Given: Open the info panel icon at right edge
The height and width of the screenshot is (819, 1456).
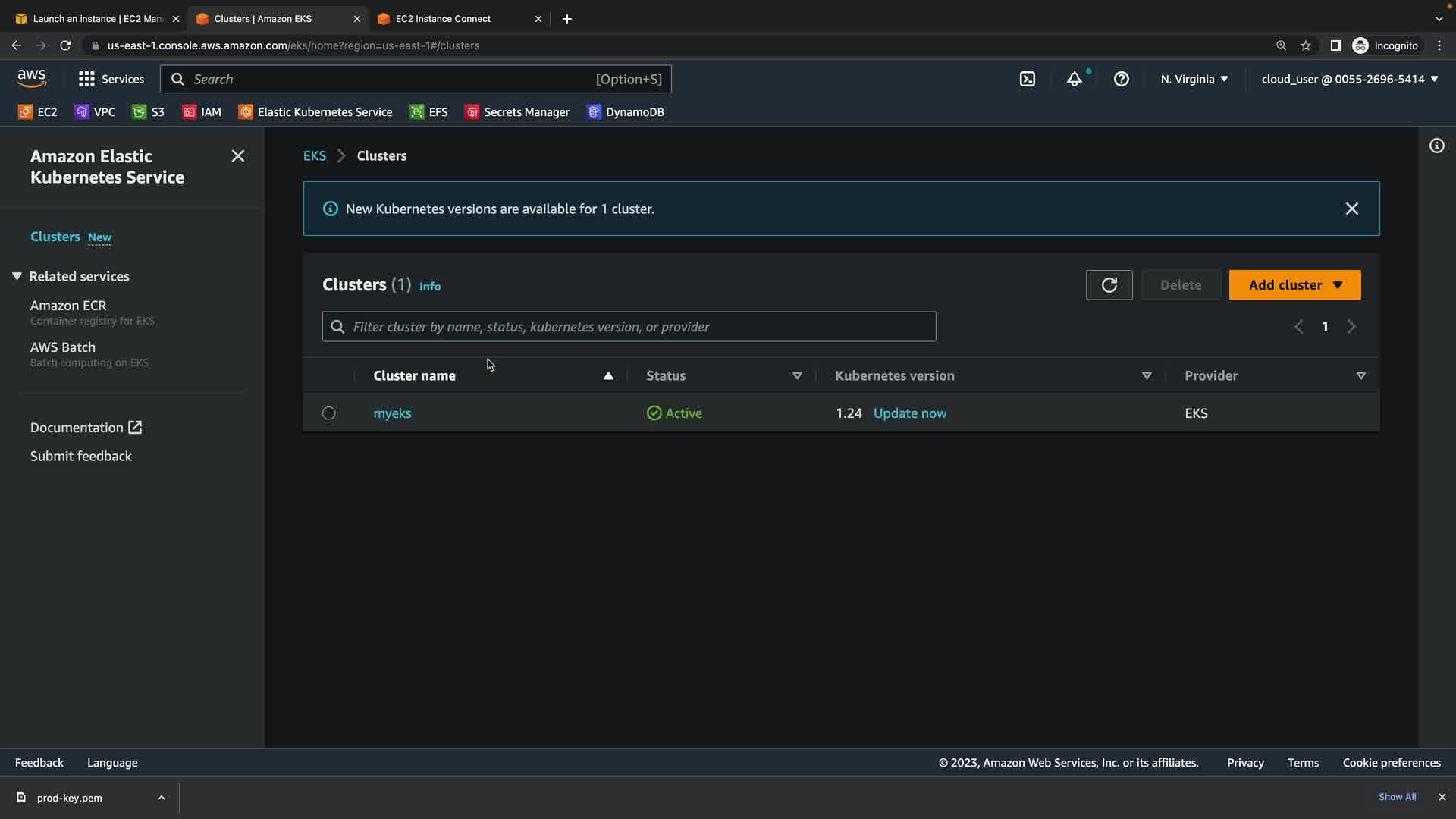Looking at the screenshot, I should point(1437,146).
